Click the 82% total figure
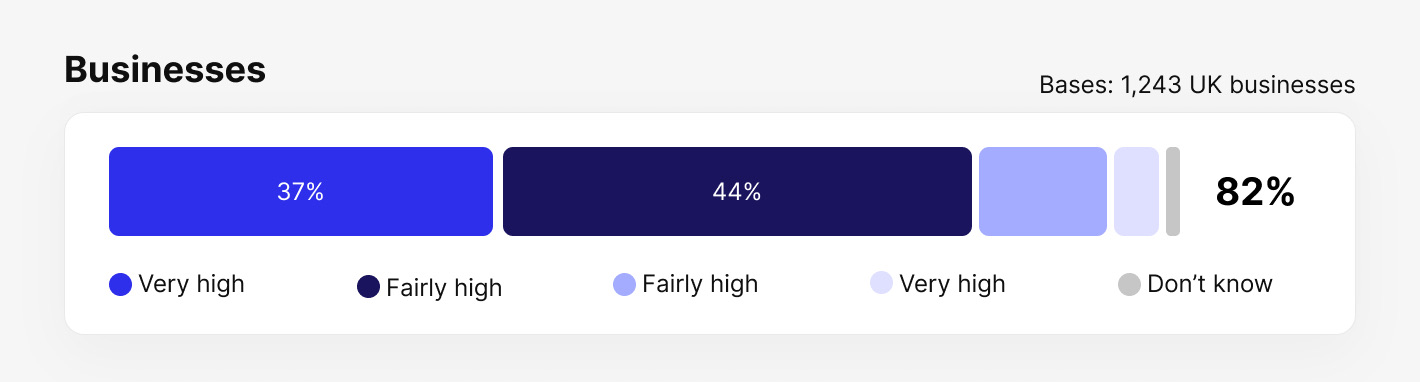This screenshot has width=1420, height=382. pyautogui.click(x=1255, y=192)
